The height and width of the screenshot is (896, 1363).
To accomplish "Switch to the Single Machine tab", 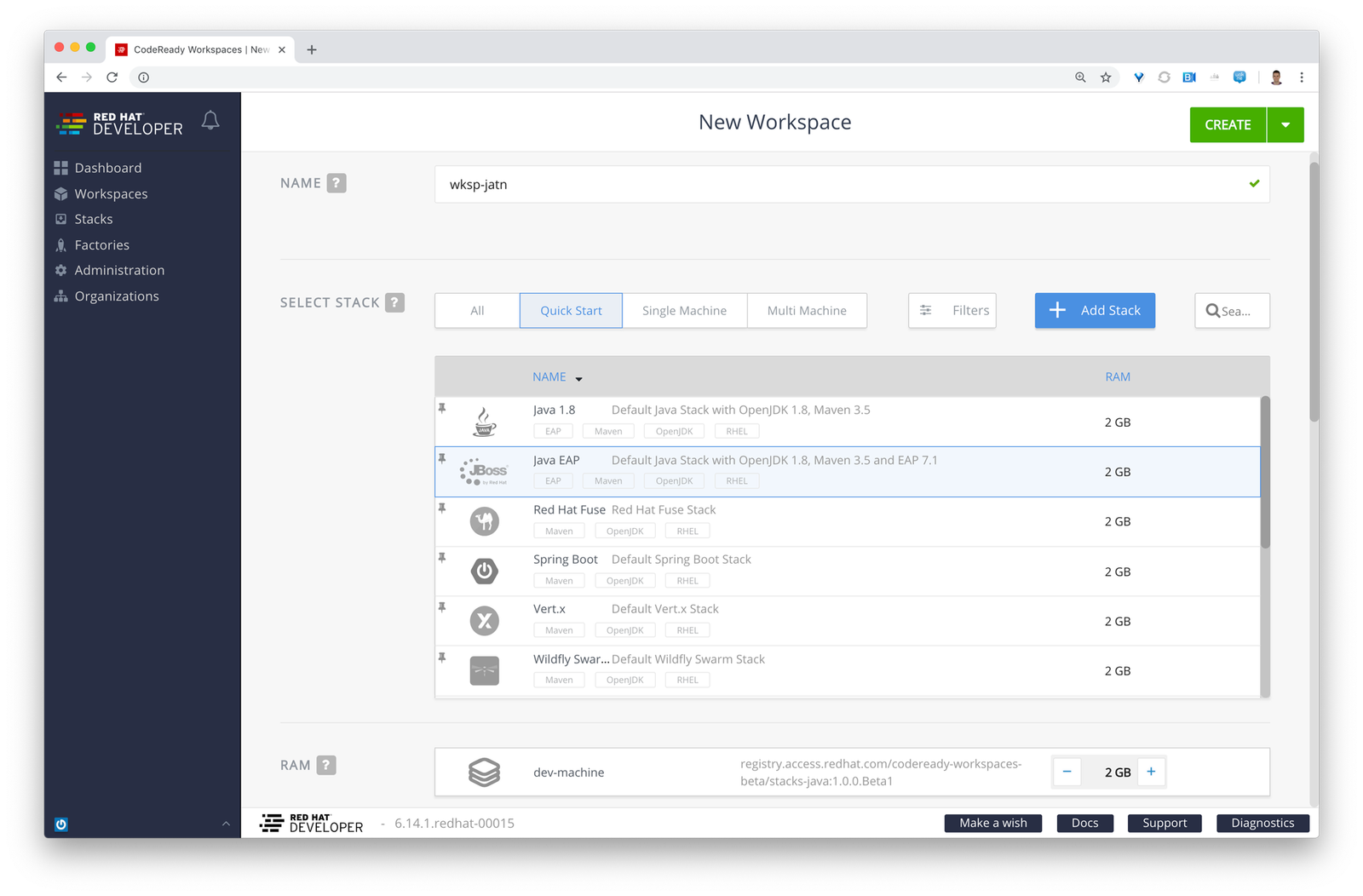I will 684,311.
